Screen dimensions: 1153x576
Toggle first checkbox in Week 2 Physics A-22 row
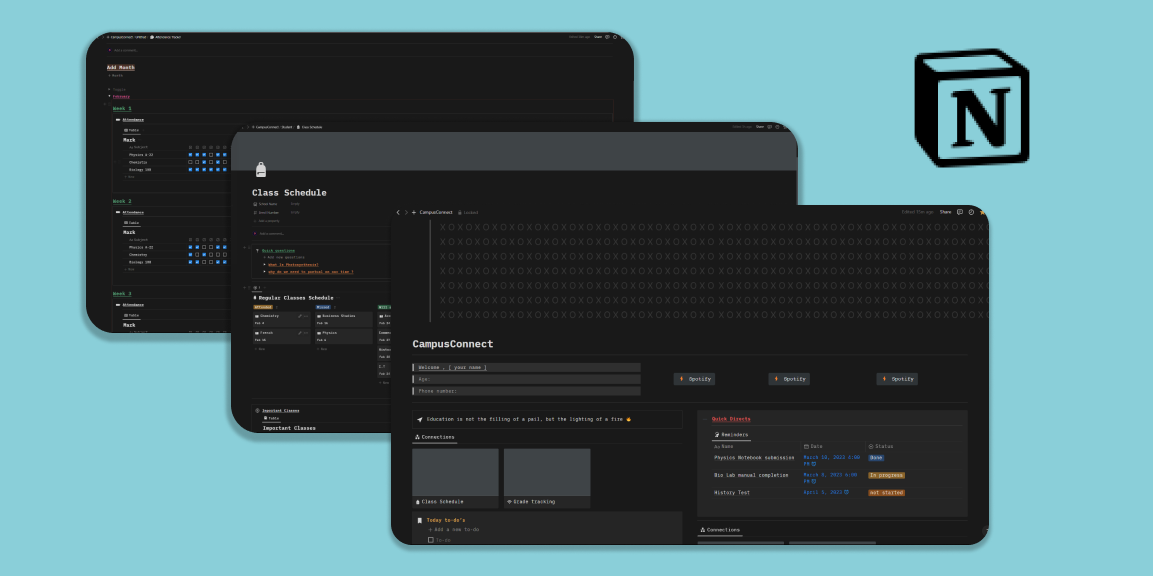click(190, 247)
